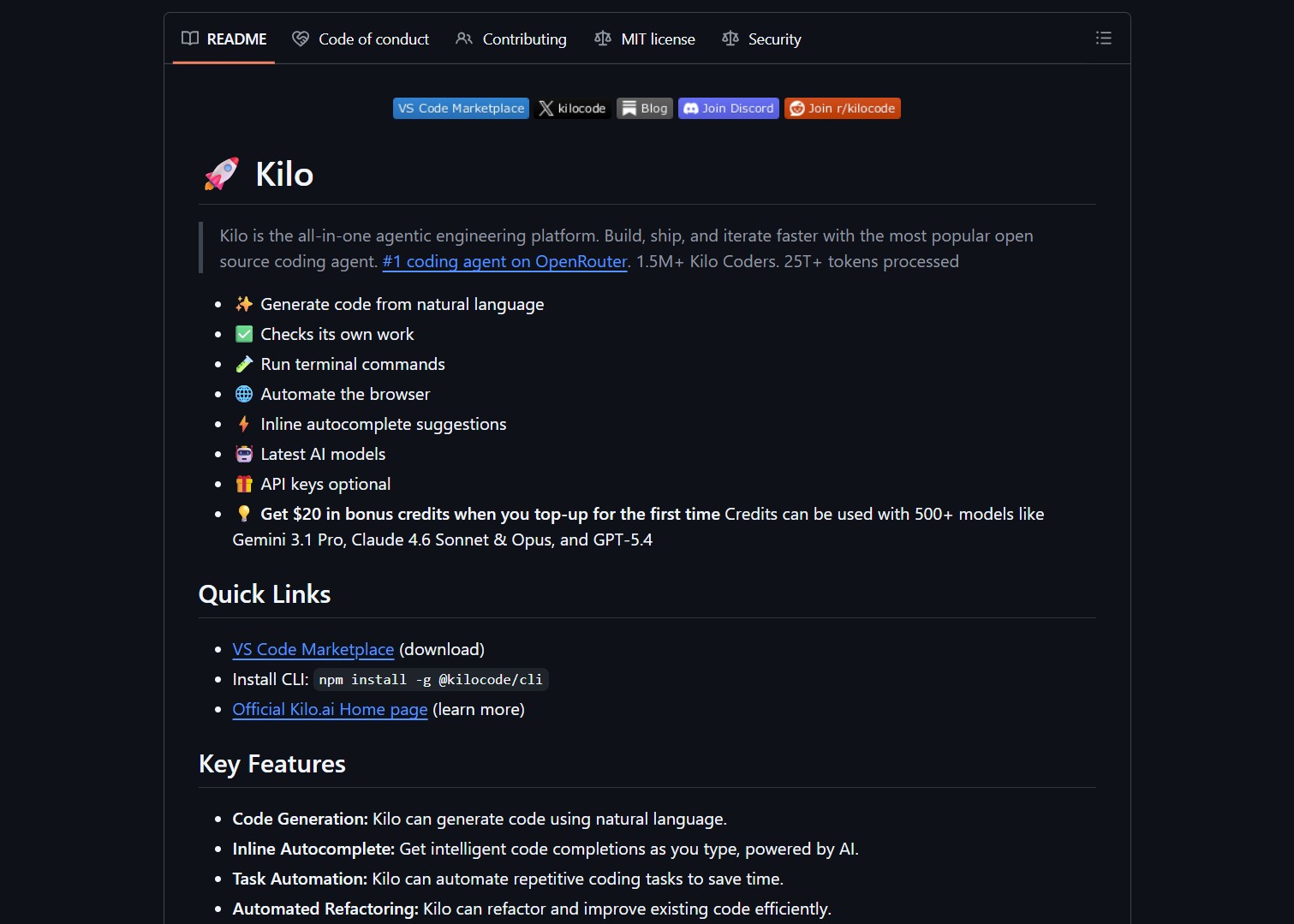
Task: Click the X logo on kilocode badge
Action: point(546,109)
